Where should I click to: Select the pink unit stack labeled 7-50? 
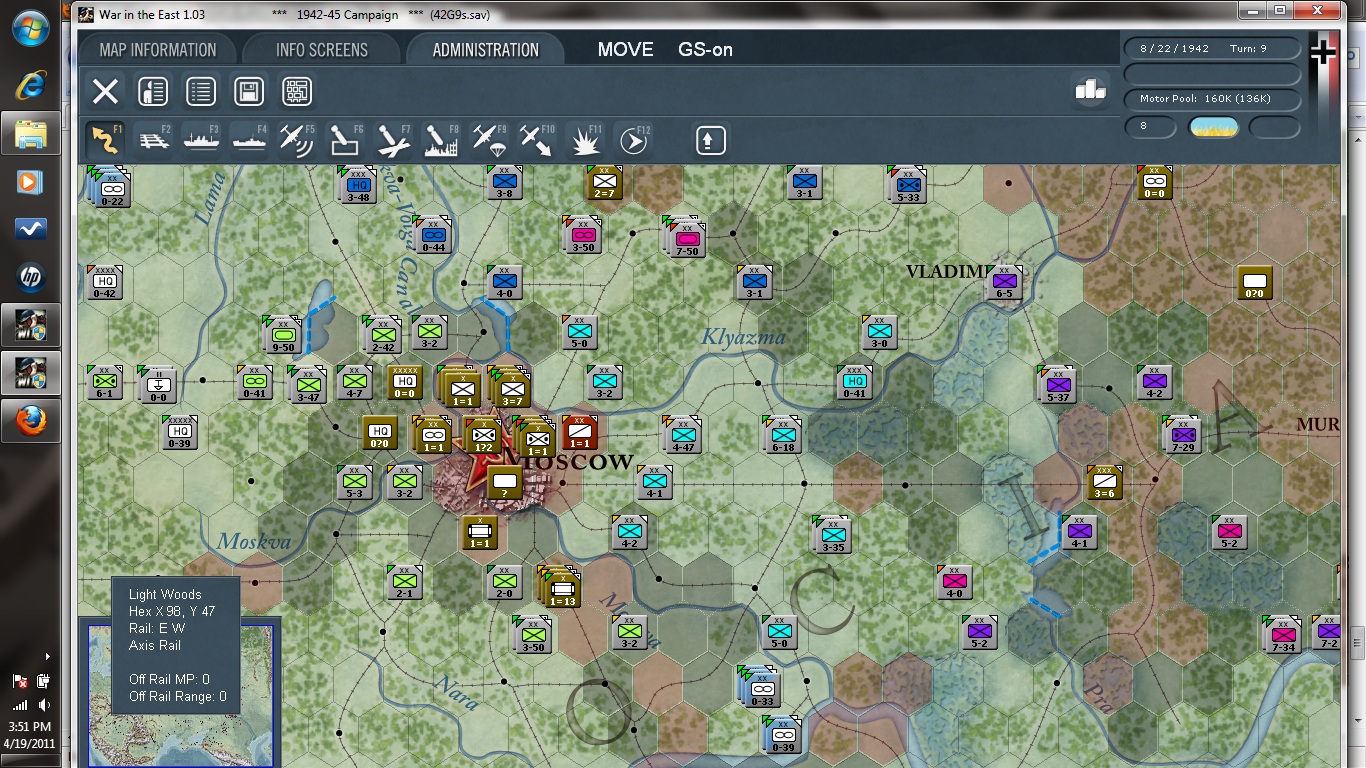[x=686, y=239]
